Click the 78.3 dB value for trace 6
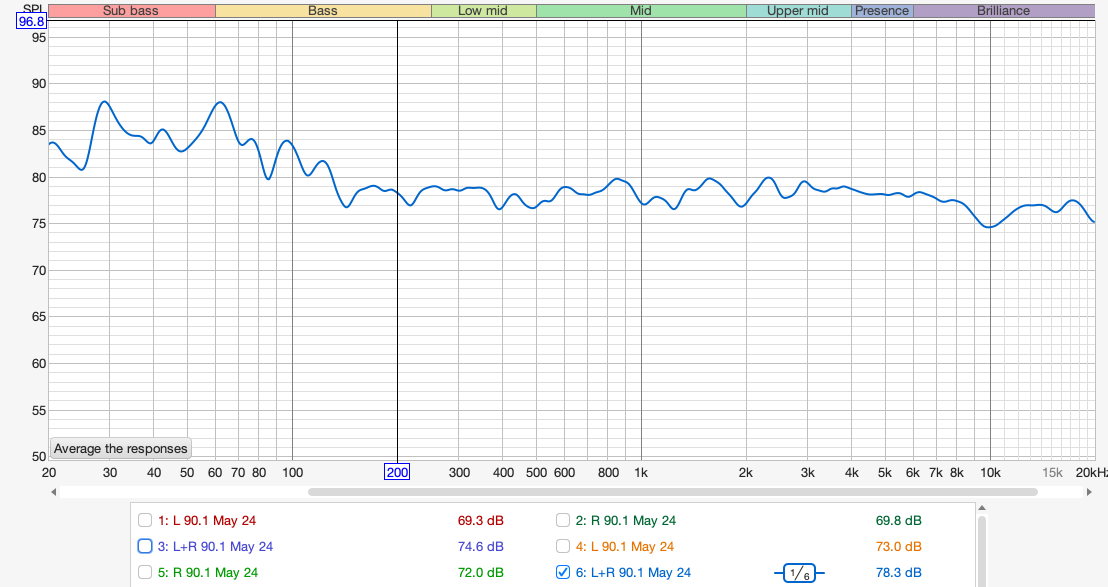1108x587 pixels. click(x=899, y=572)
